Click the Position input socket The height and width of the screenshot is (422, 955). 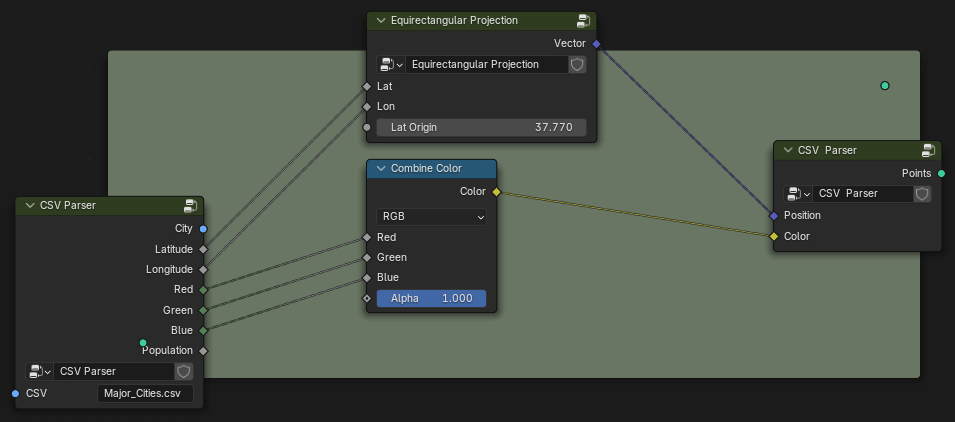pyautogui.click(x=774, y=216)
